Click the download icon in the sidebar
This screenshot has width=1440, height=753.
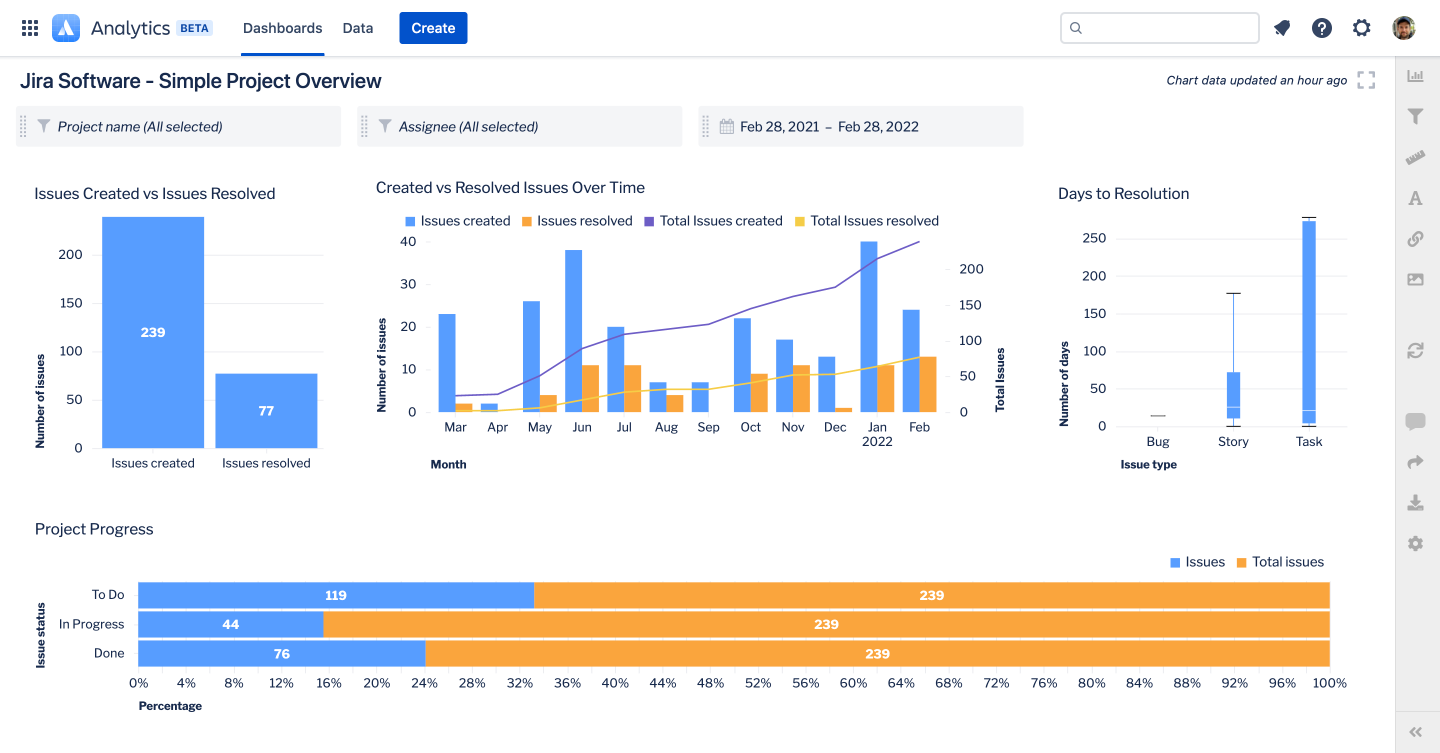coord(1415,502)
